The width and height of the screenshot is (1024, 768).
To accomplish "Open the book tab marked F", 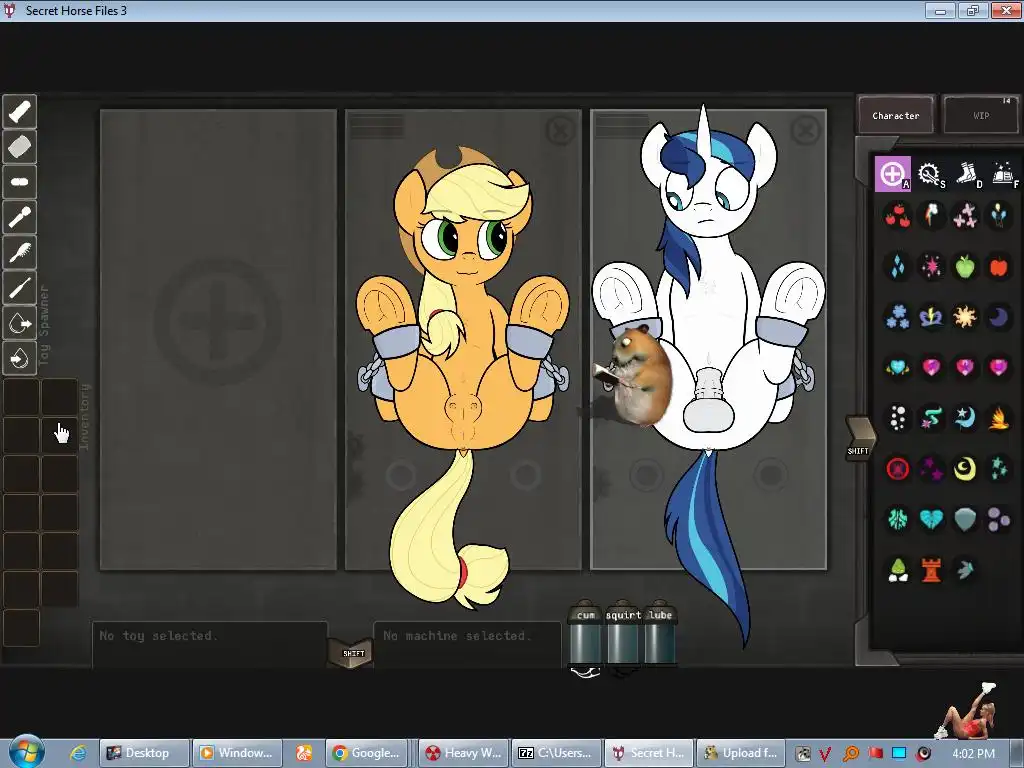I will click(x=1004, y=174).
